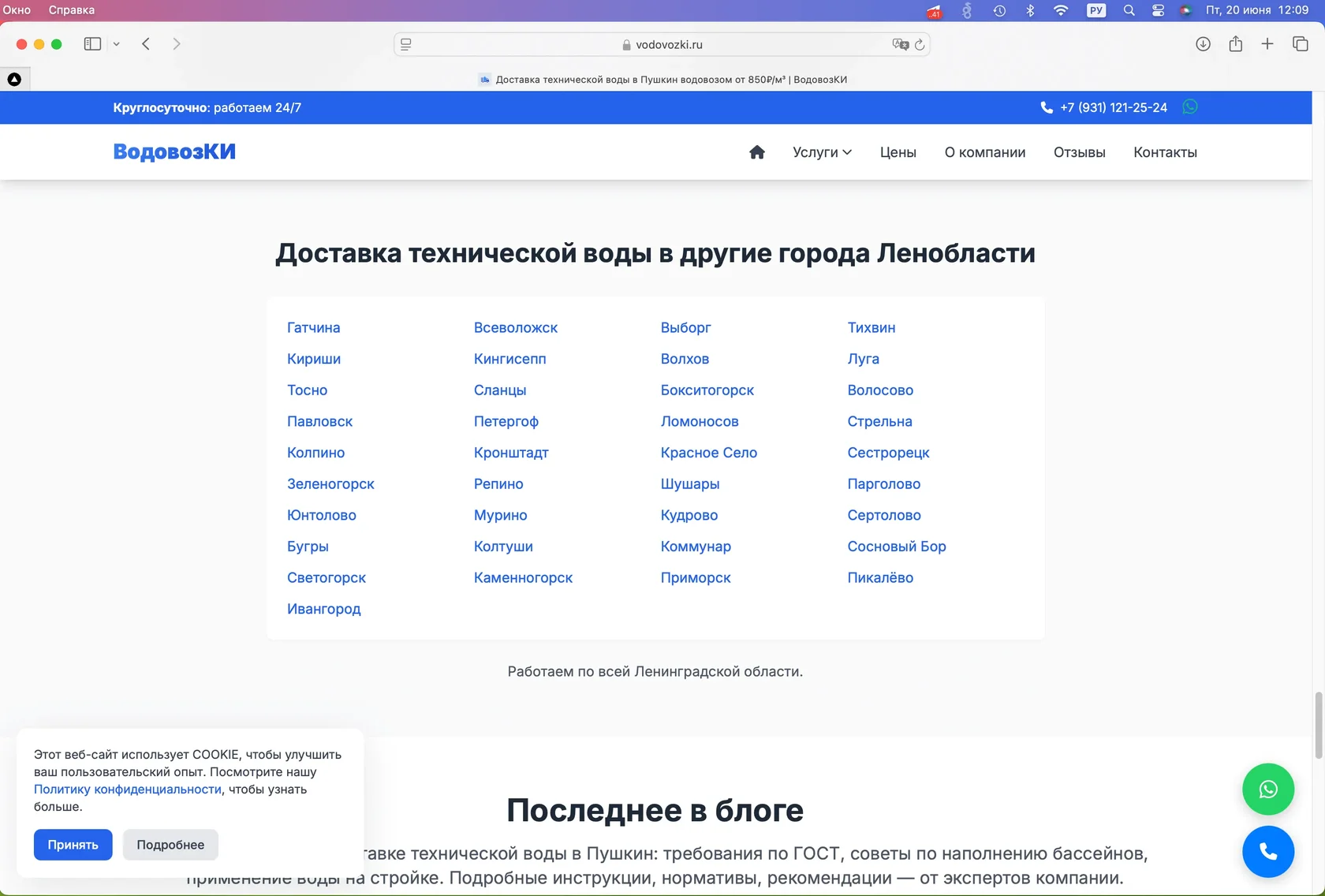Open WhatsApp chat via floating green button

click(1267, 789)
